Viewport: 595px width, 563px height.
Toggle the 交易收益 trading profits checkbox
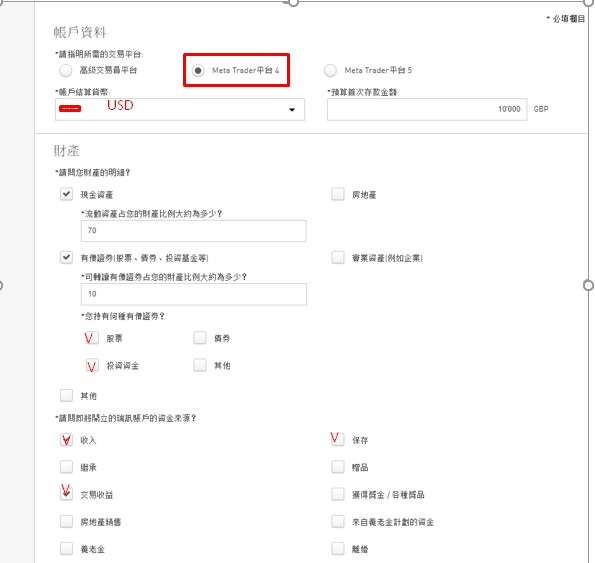click(x=66, y=494)
